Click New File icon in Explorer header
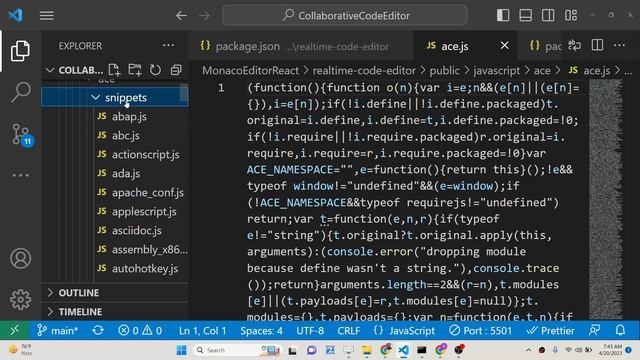 114,70
